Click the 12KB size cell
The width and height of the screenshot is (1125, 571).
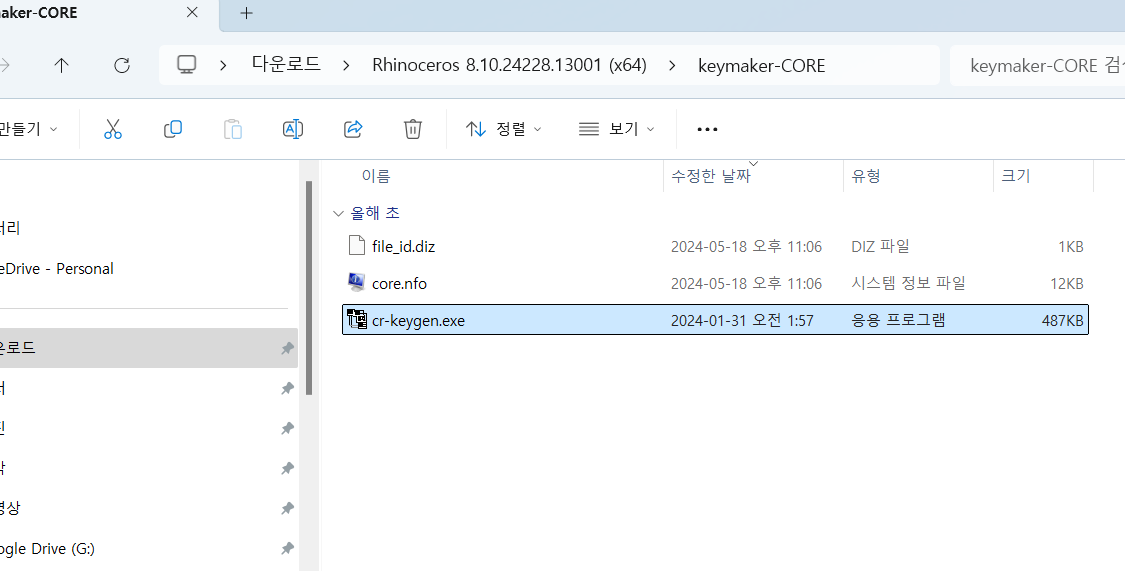1067,283
